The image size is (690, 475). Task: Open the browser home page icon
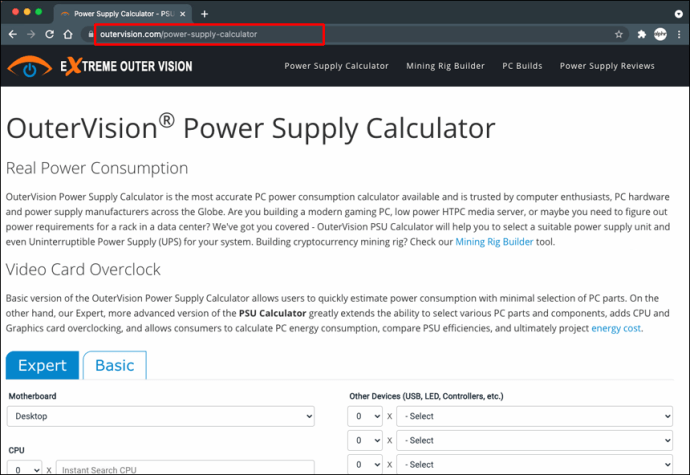coord(68,34)
